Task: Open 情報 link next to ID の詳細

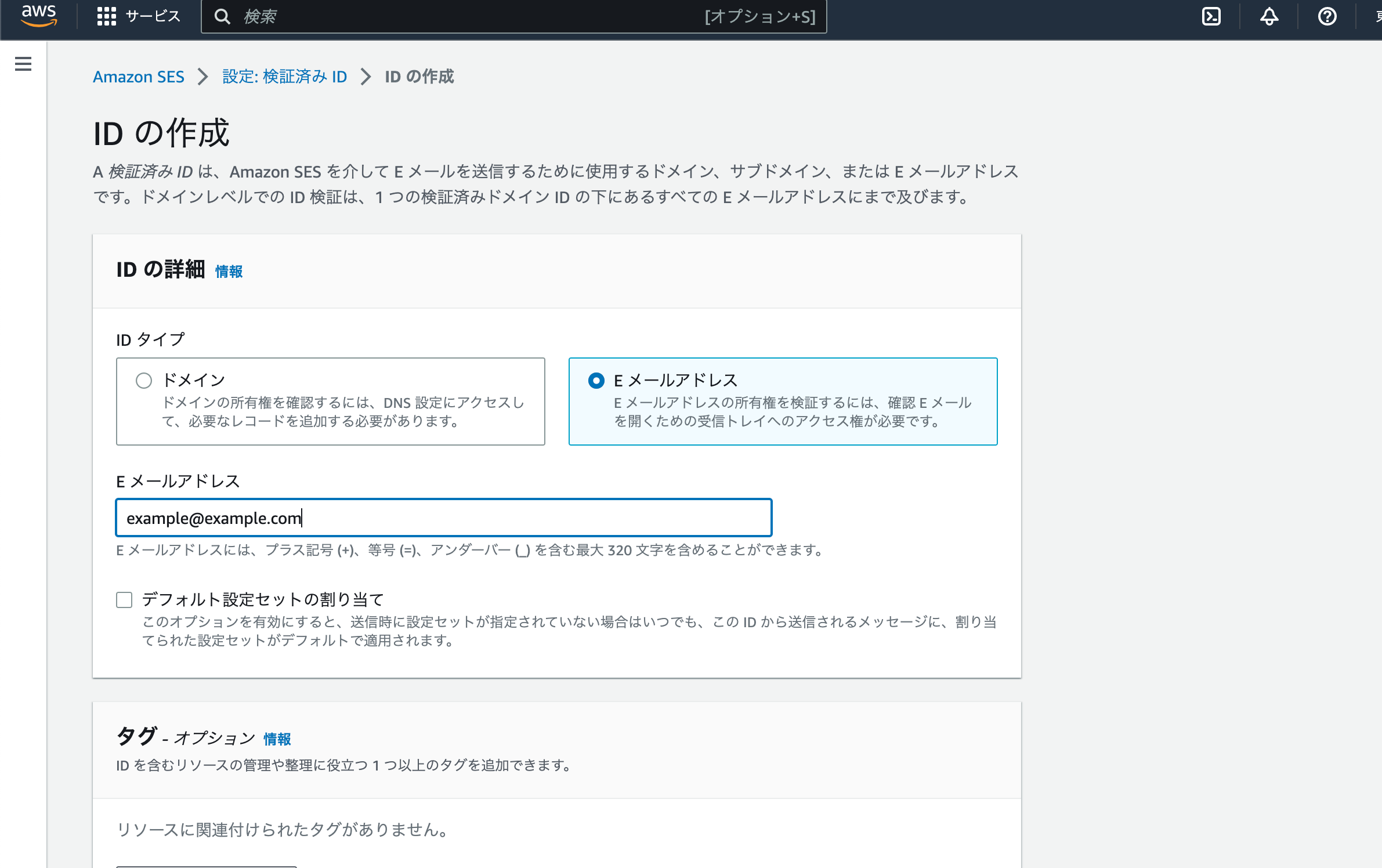Action: [229, 272]
